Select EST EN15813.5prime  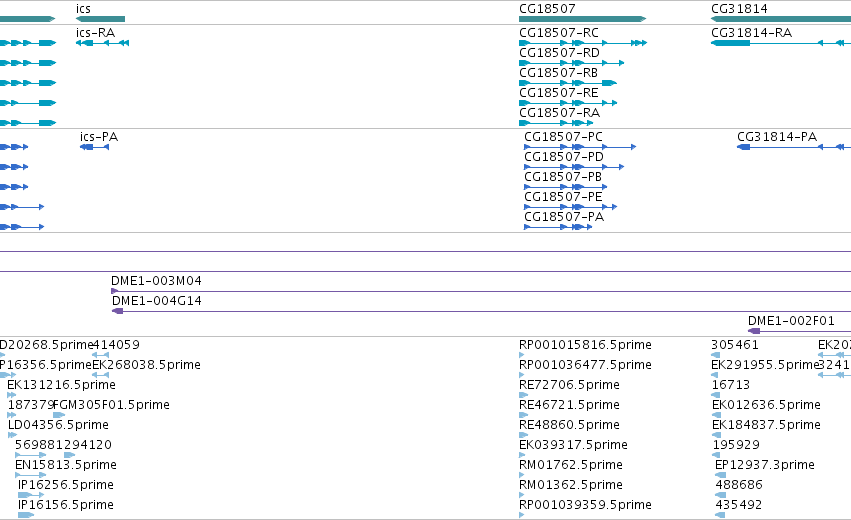pos(66,465)
